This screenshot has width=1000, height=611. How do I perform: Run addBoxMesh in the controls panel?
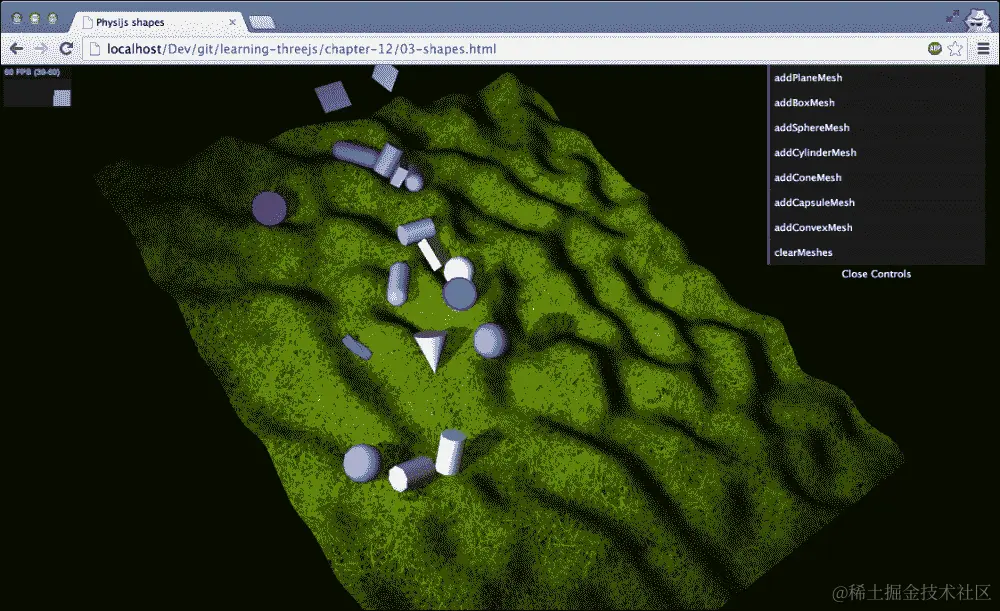876,103
